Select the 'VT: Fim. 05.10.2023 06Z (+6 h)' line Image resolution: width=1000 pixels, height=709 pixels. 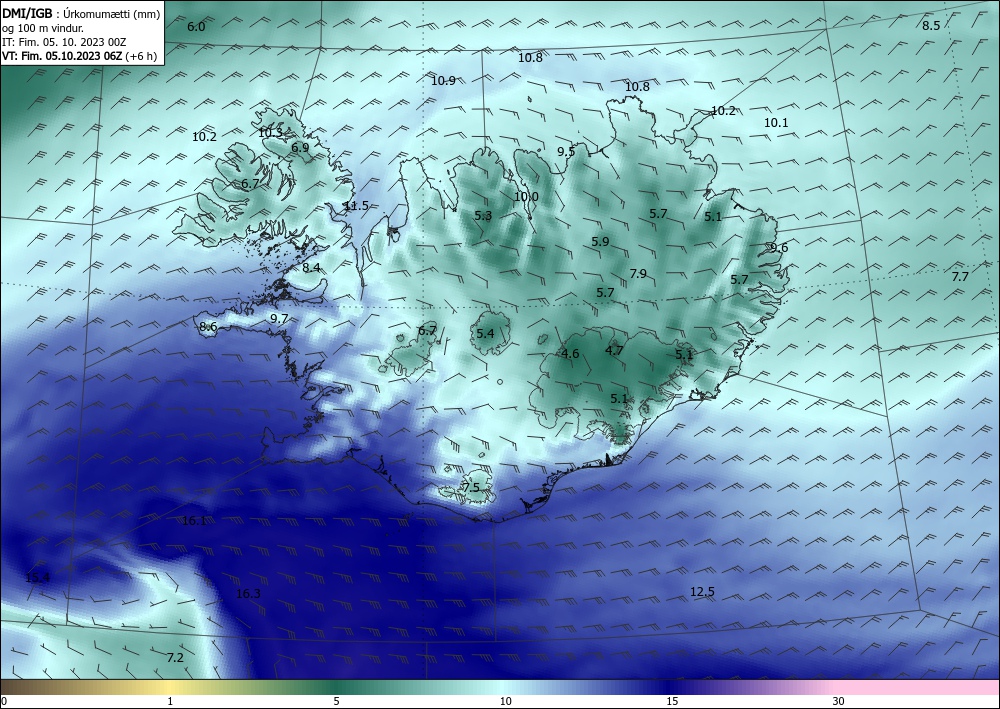[x=79, y=56]
